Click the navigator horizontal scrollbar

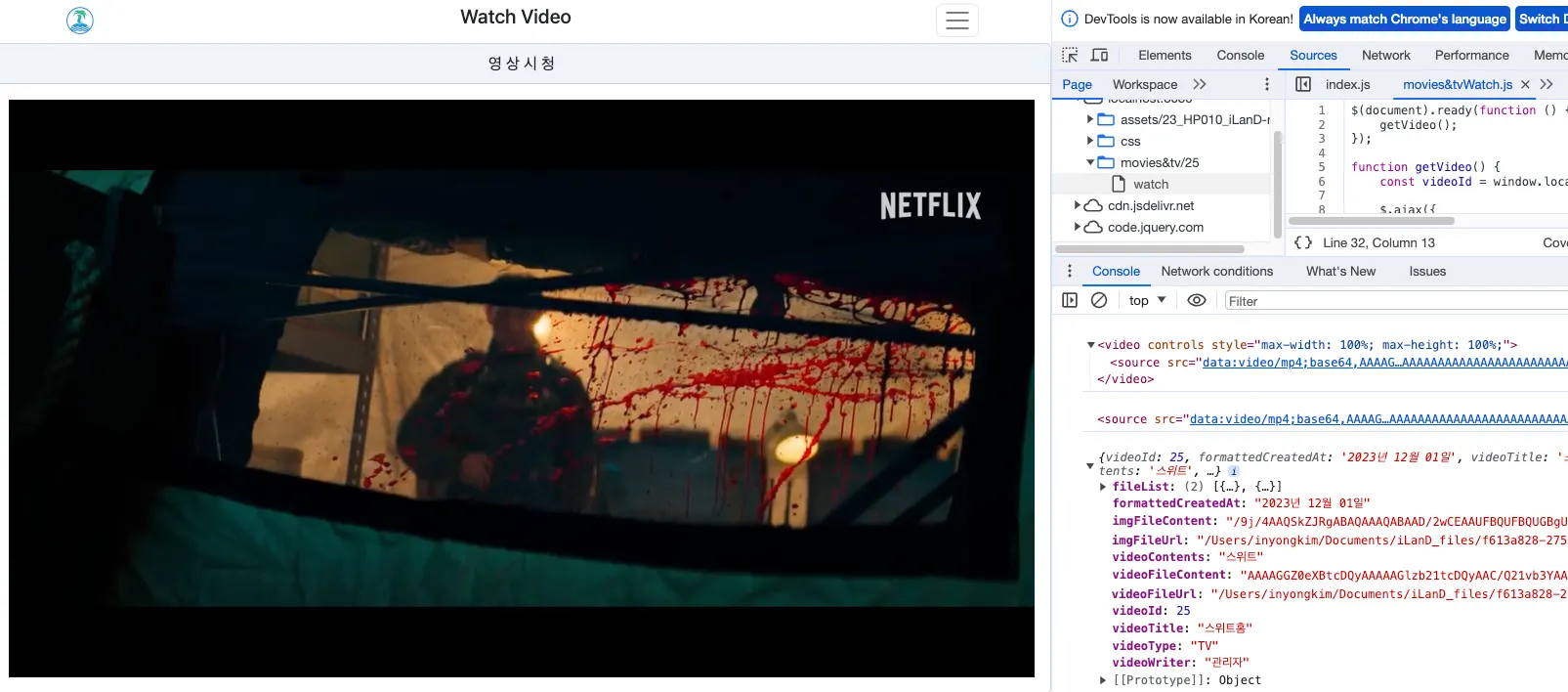coord(1152,249)
